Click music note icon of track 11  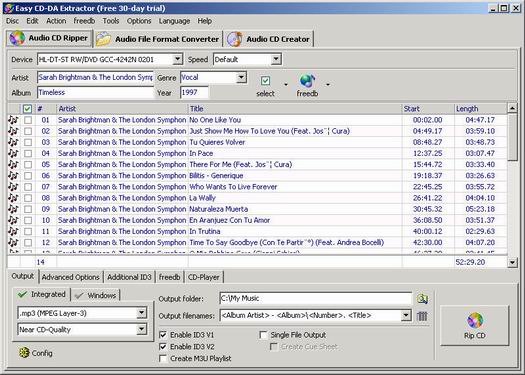tap(13, 231)
